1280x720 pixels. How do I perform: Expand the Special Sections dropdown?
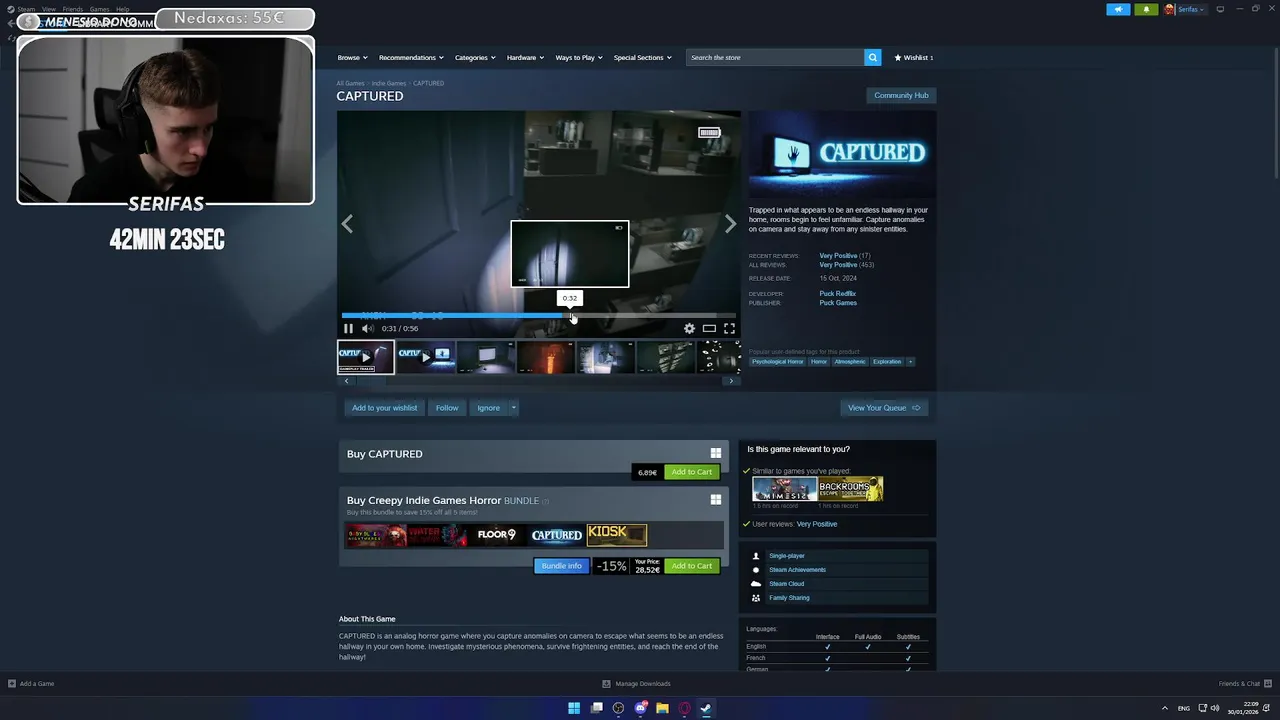[x=642, y=57]
